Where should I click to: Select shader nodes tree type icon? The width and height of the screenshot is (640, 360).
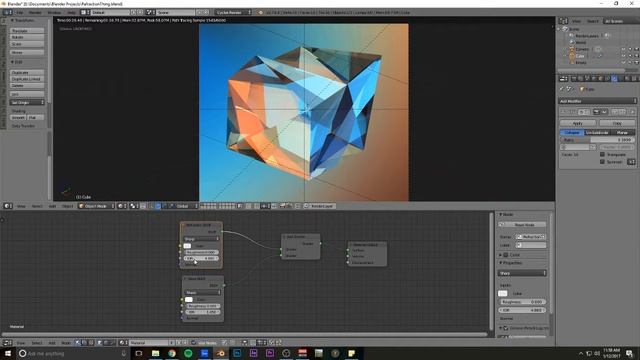pyautogui.click(x=78, y=343)
